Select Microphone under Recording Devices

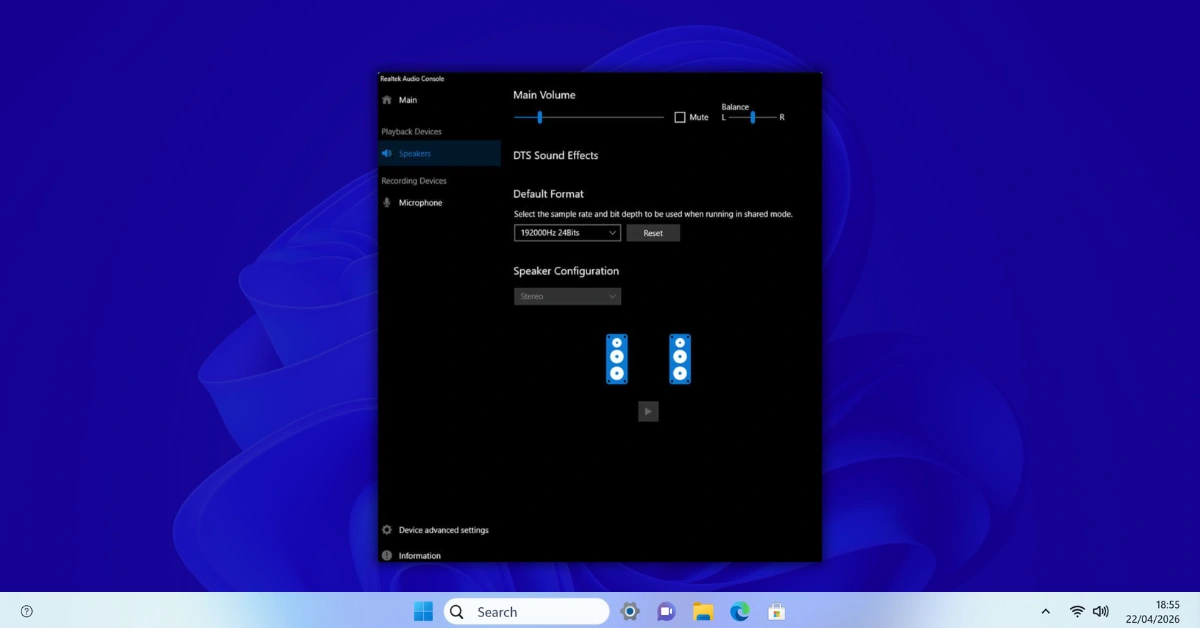coord(419,202)
